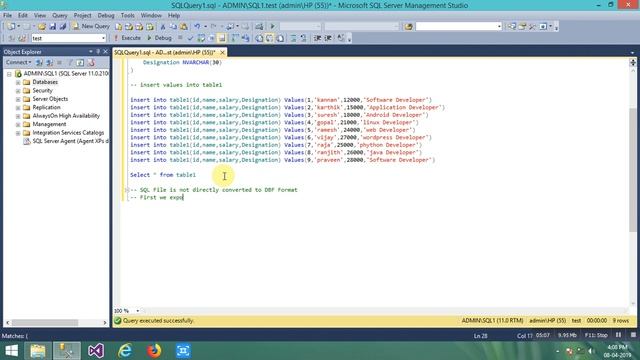Click Display Estimated Execution Plan icon

pos(201,38)
